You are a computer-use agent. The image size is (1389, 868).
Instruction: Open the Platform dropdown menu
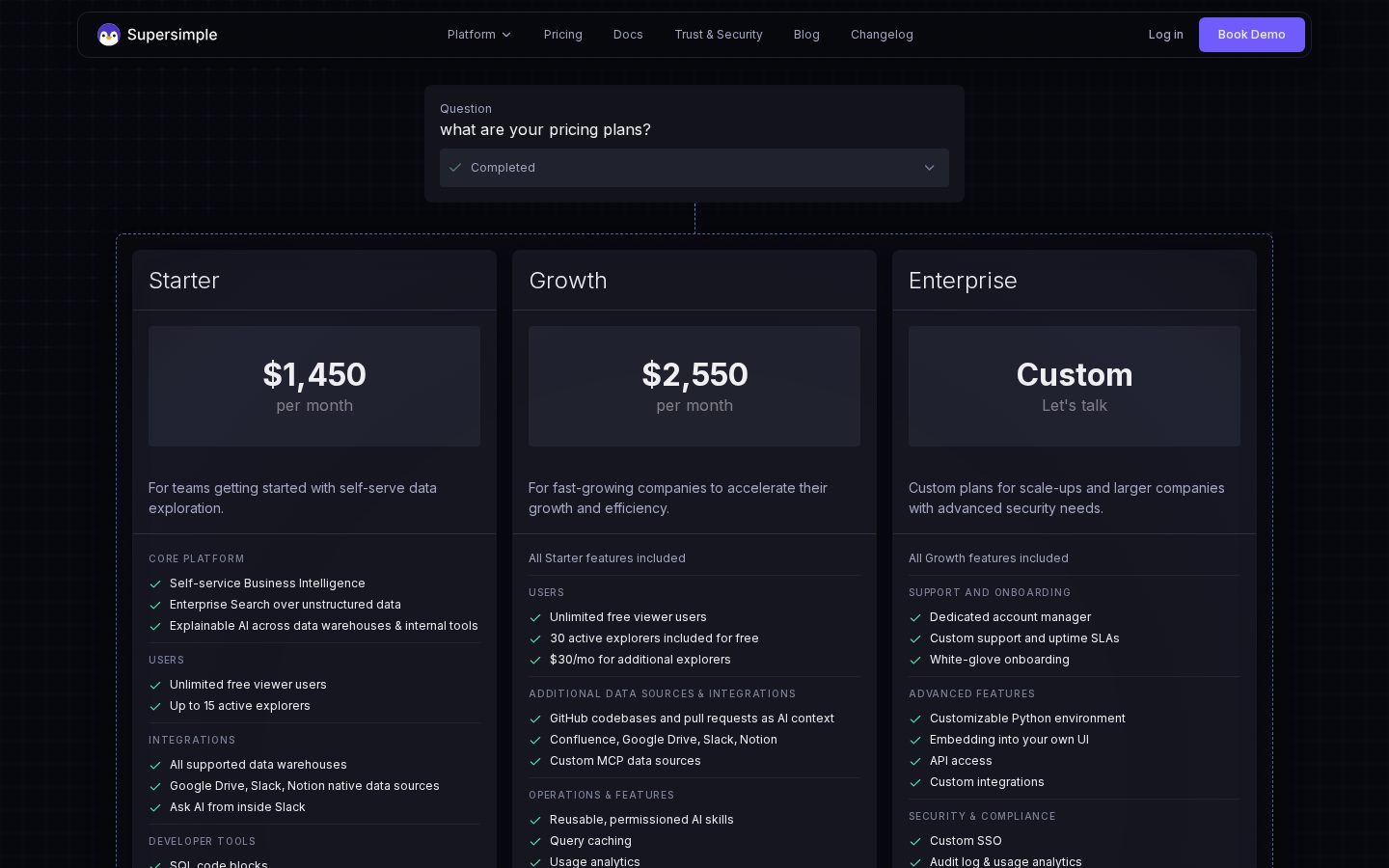[x=479, y=35]
